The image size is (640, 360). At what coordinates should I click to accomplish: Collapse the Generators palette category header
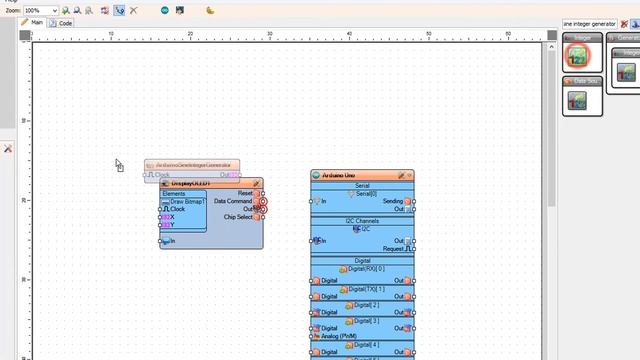624,38
